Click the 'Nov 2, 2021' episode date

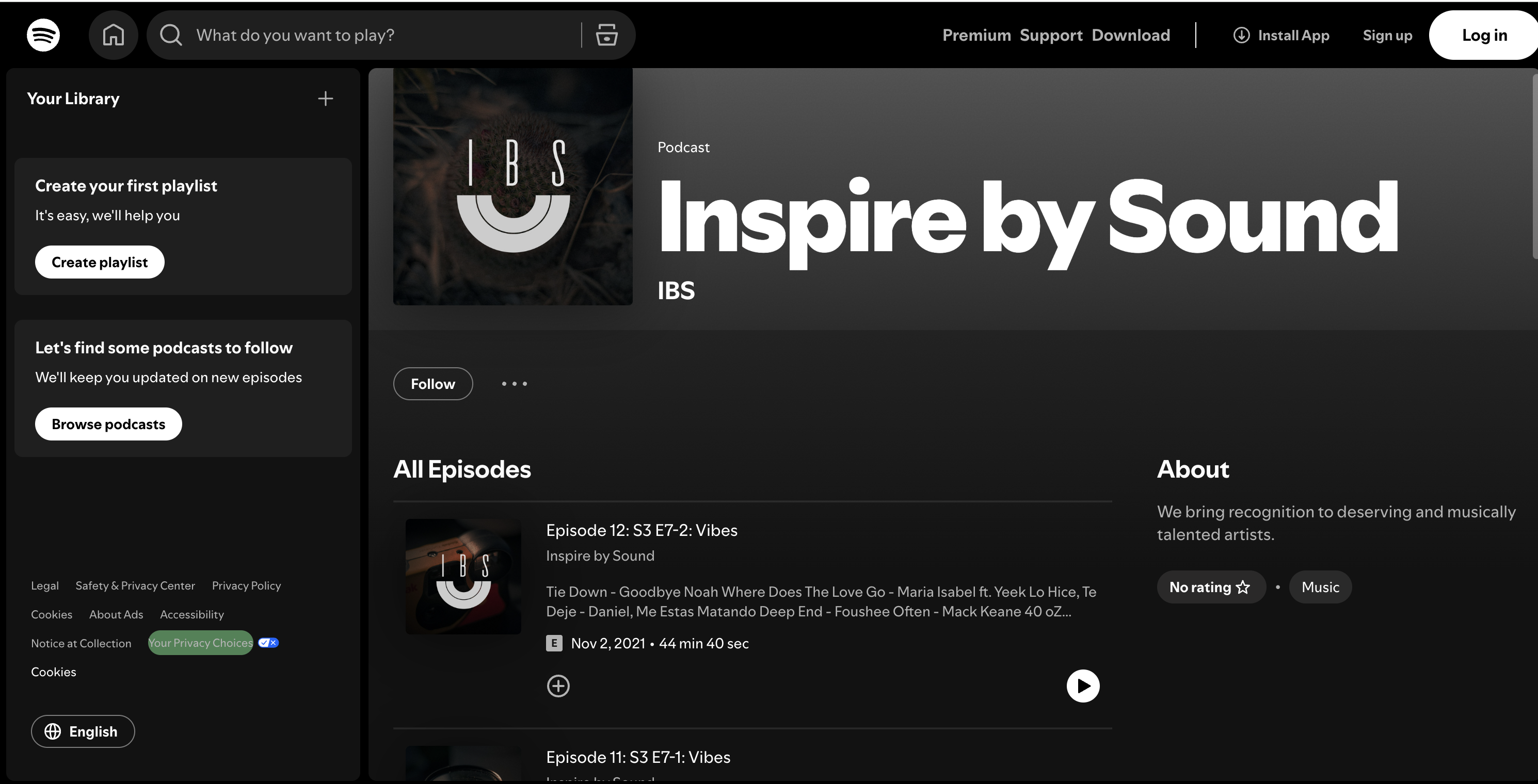[x=608, y=643]
